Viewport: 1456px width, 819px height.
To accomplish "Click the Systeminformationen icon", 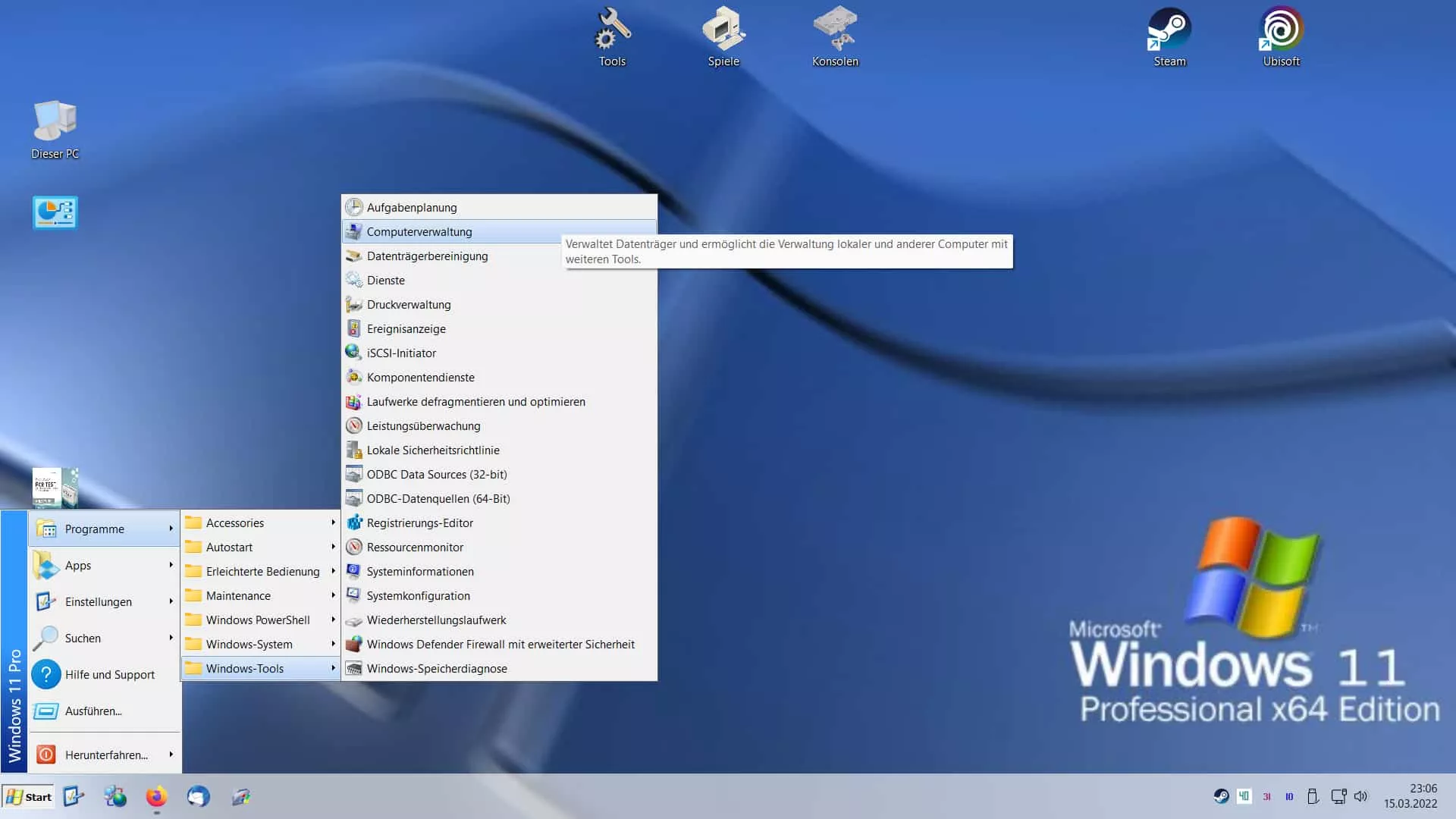I will pos(353,571).
